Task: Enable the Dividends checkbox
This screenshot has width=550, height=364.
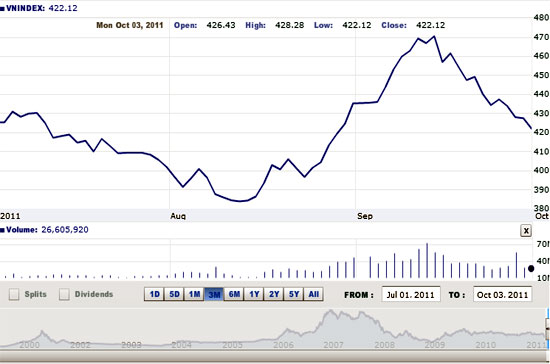Action: (x=64, y=294)
